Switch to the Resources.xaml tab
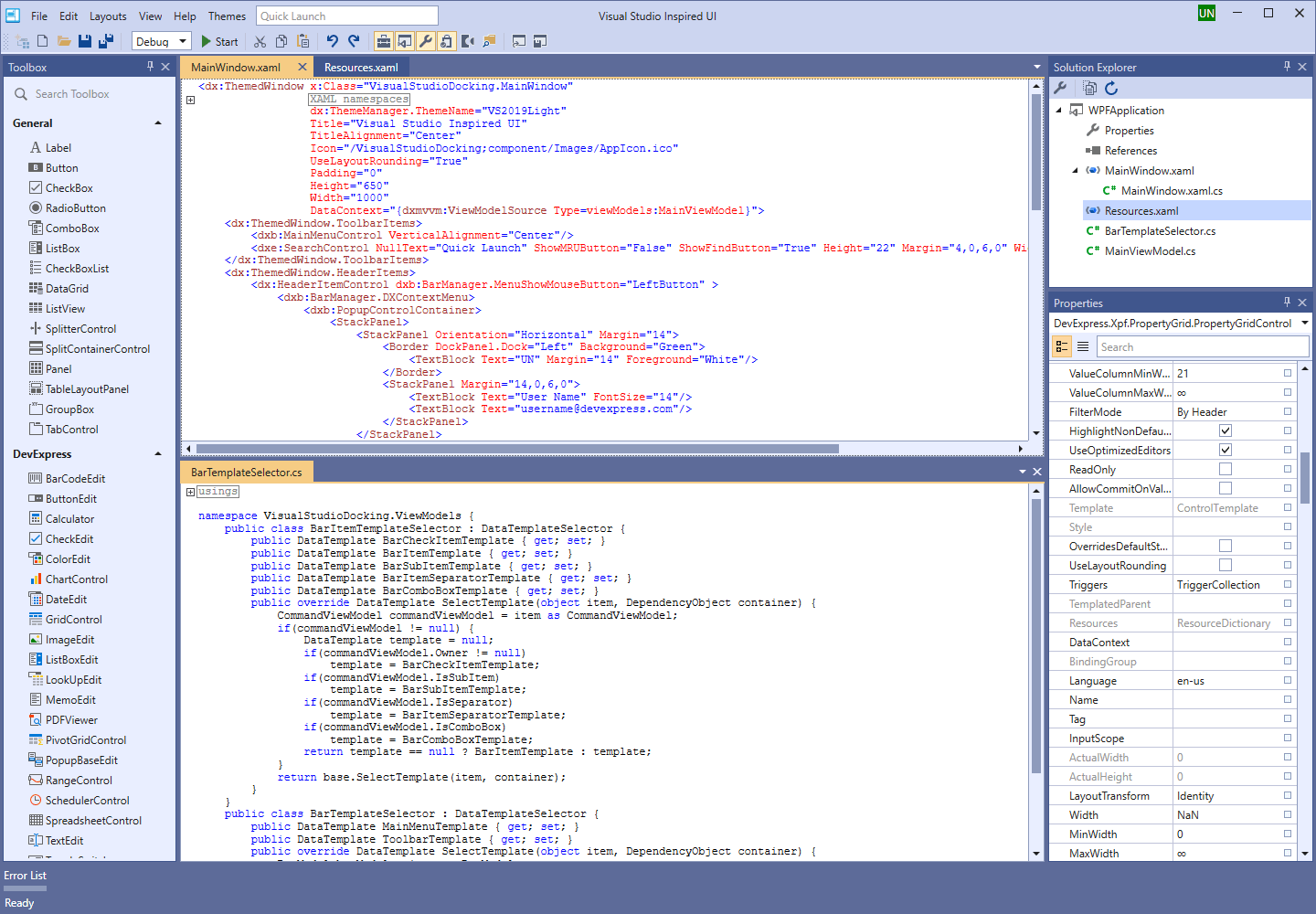Screen dimensions: 1316x914 360,66
